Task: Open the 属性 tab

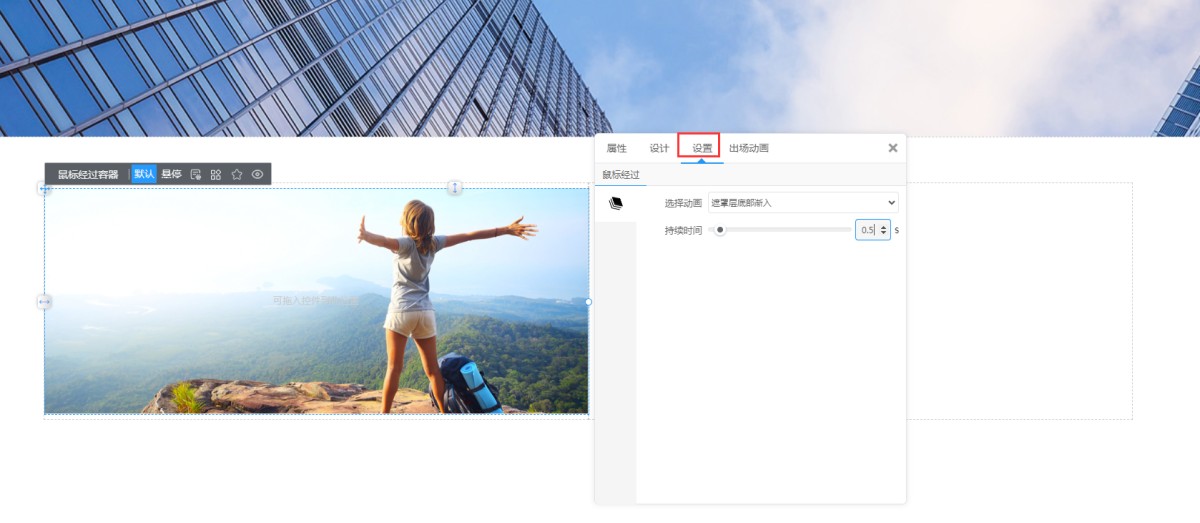Action: click(x=617, y=148)
